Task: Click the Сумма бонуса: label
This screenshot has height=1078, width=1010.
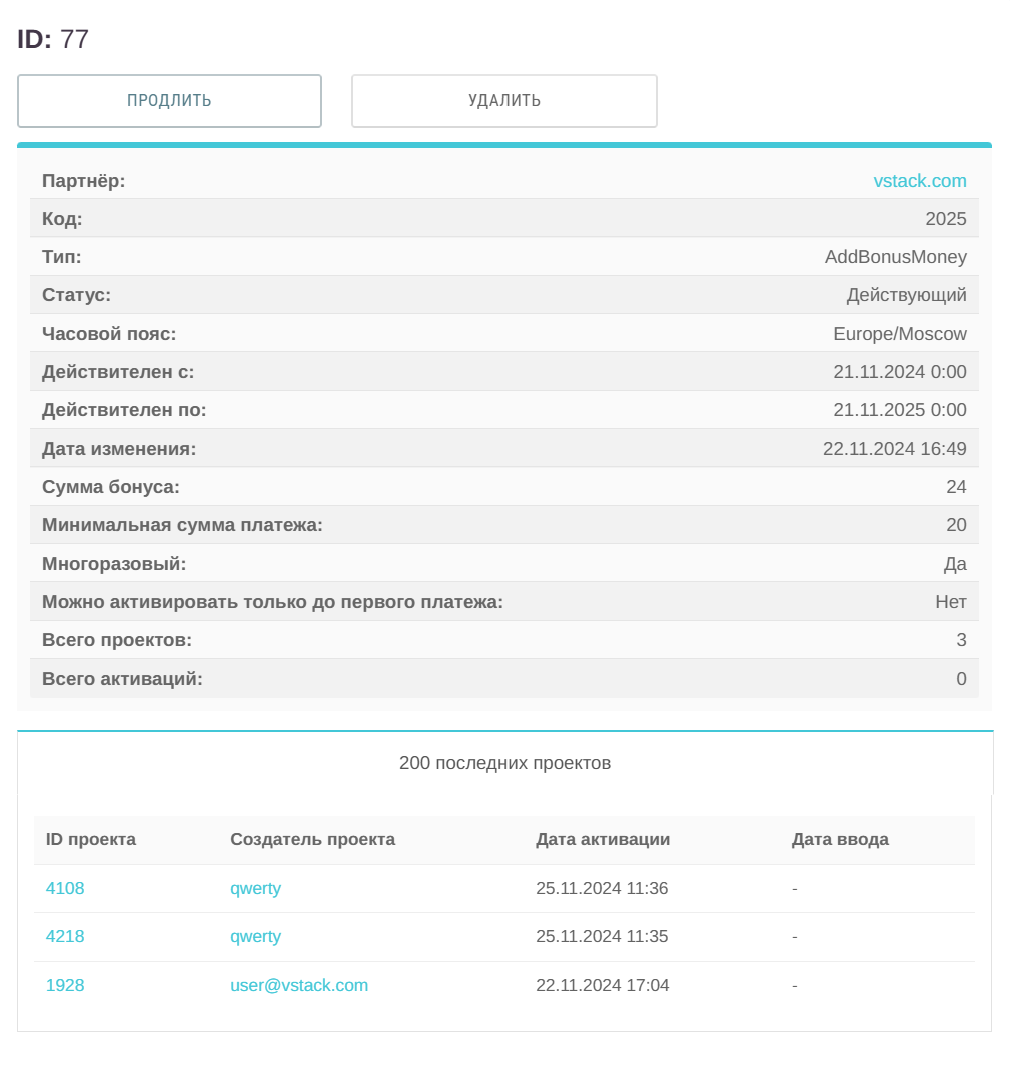Action: (x=111, y=487)
